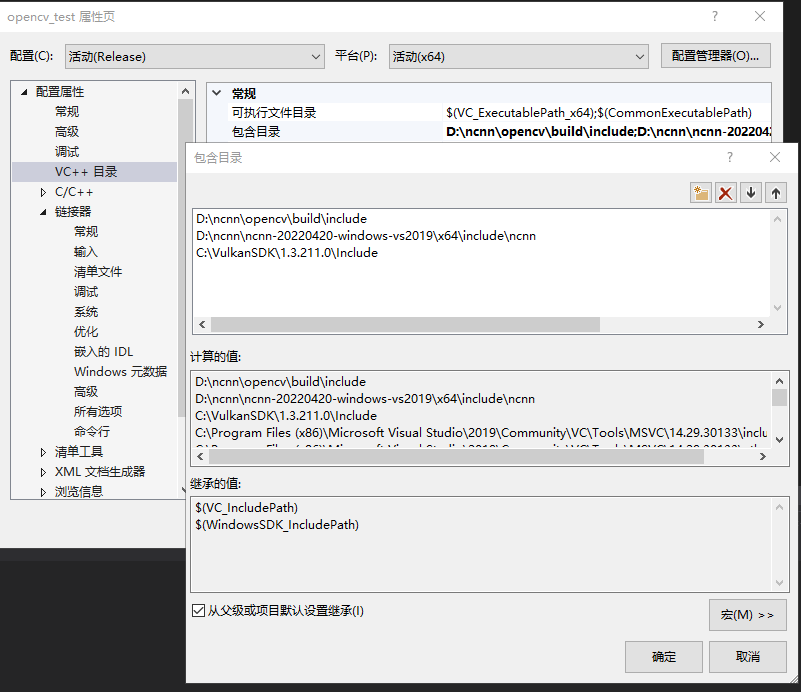Select 调试 under 配置属性
This screenshot has height=692, width=801.
click(x=67, y=152)
